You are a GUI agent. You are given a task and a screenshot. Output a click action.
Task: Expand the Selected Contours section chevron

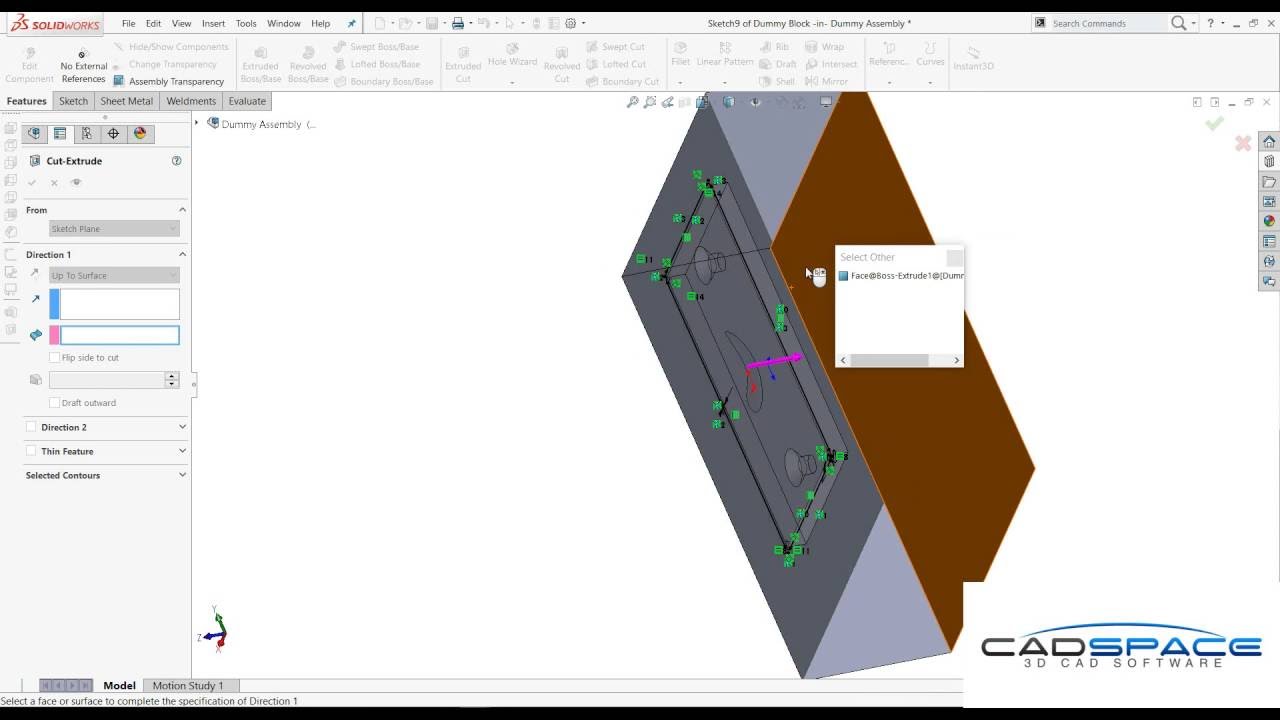pos(182,475)
